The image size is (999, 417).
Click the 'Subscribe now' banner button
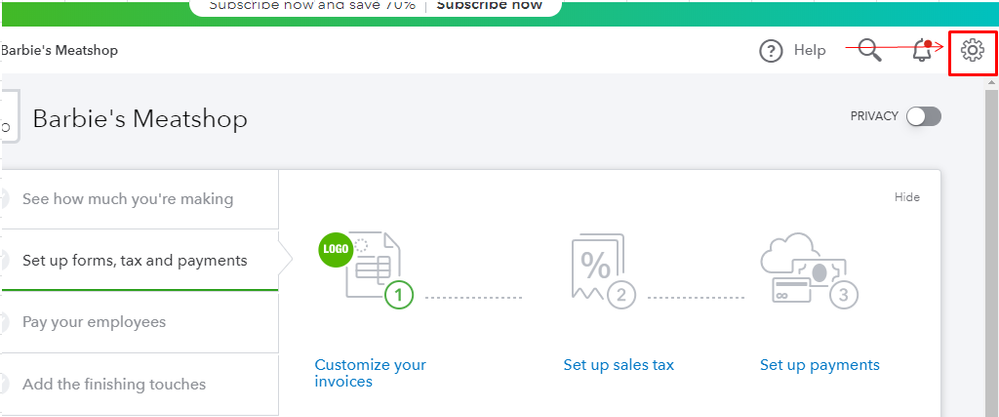(489, 6)
